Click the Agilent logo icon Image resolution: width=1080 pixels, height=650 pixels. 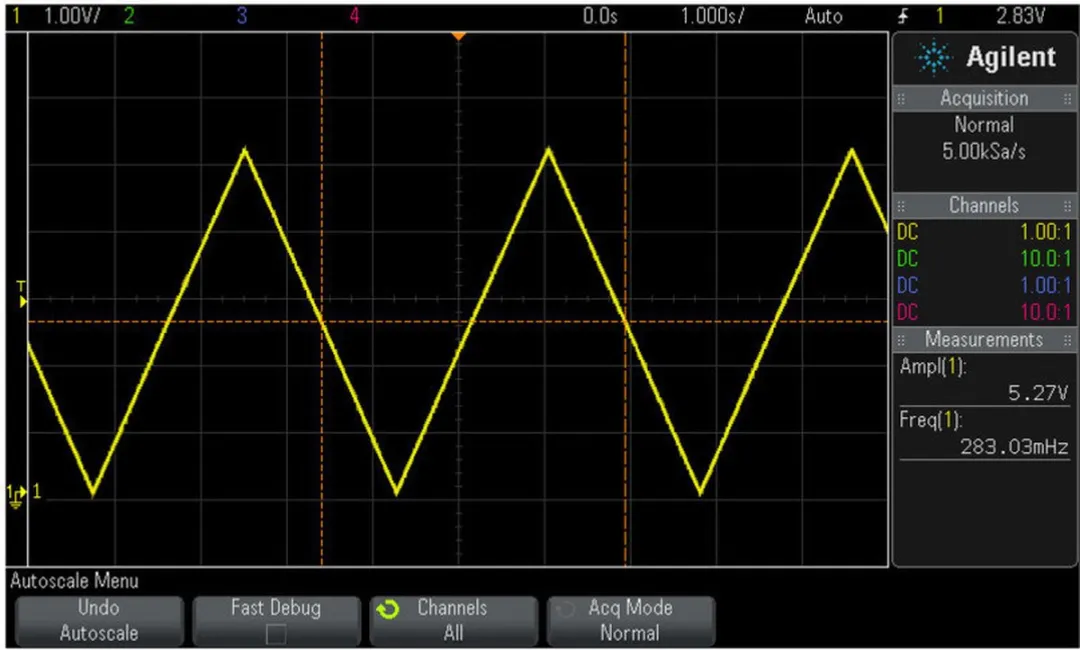(934, 58)
